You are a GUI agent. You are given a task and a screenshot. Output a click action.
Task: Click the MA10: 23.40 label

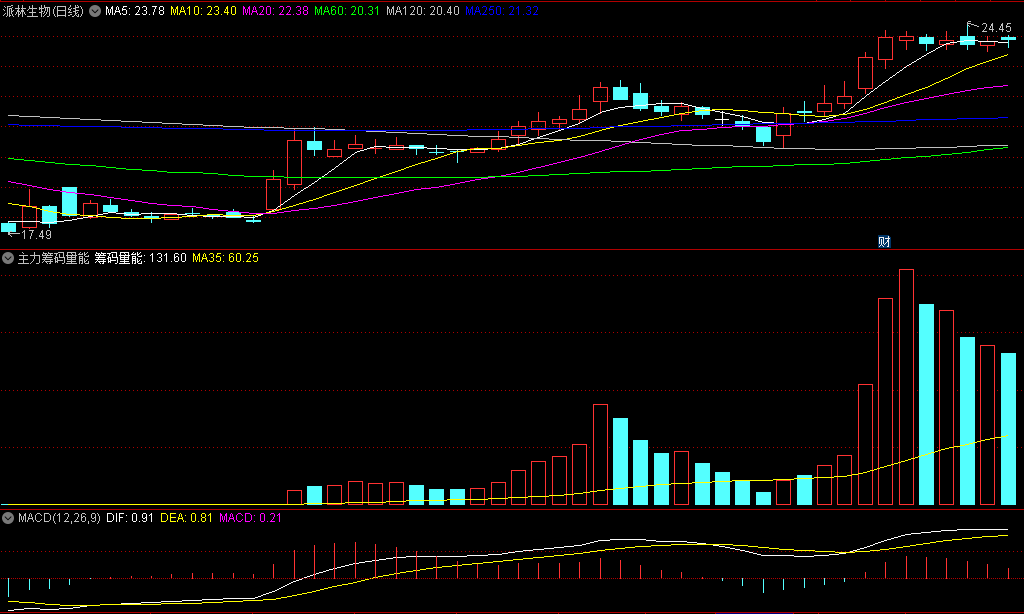click(x=203, y=11)
